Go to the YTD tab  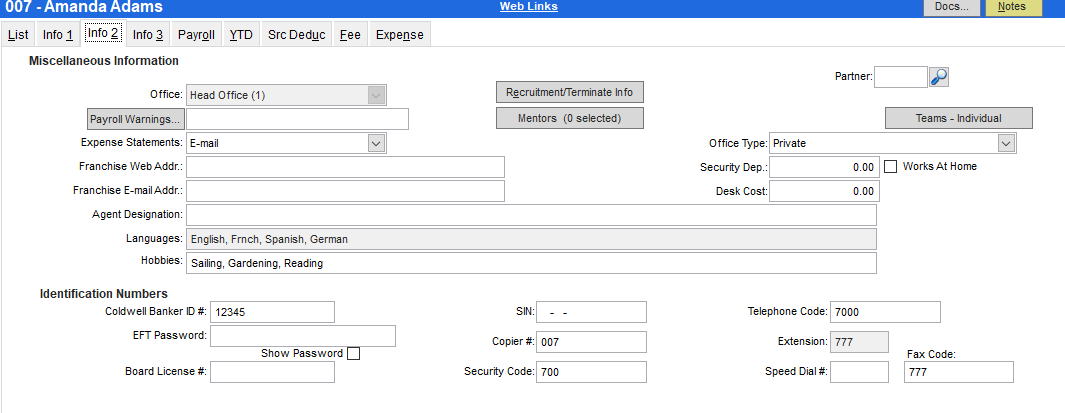click(241, 35)
